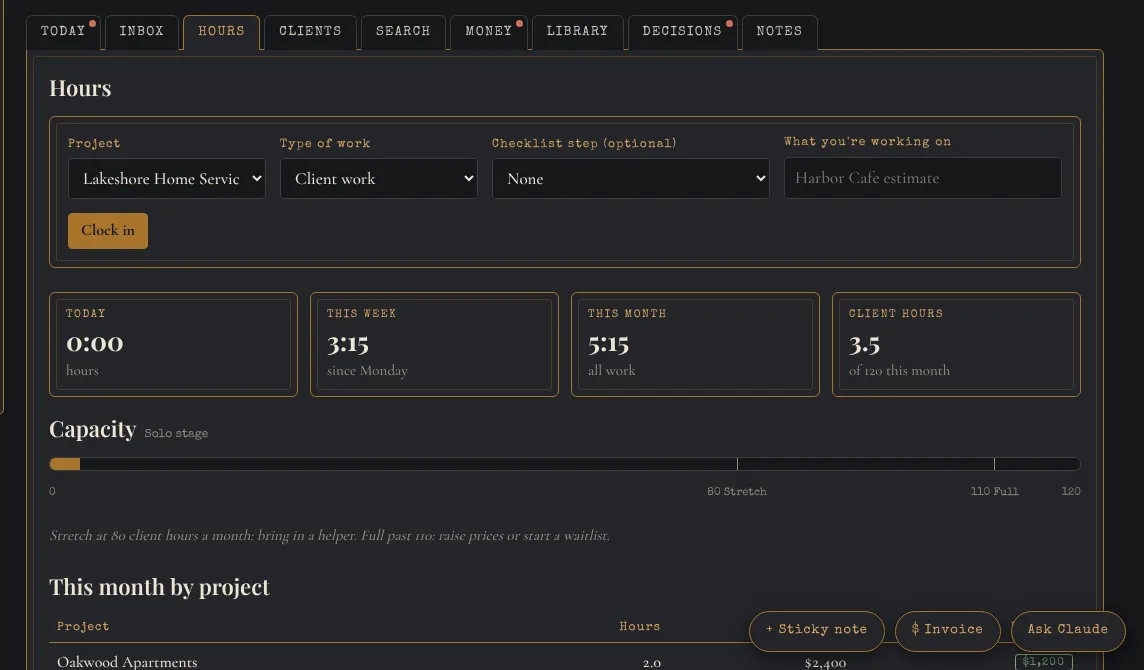Click the Hours column header

(640, 626)
